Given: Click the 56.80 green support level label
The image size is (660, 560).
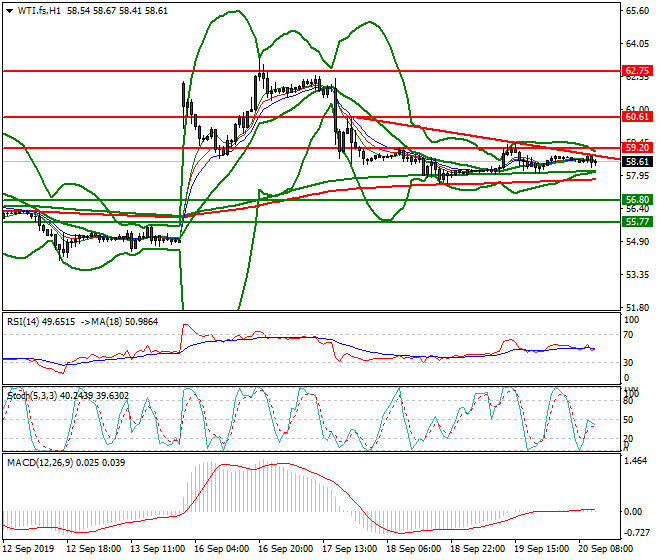Looking at the screenshot, I should click(637, 200).
